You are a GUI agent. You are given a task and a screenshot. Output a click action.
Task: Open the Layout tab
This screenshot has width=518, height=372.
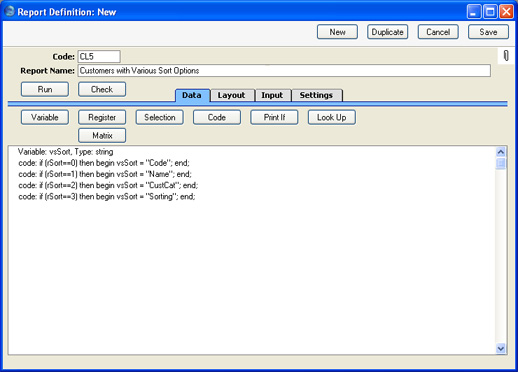(x=232, y=95)
